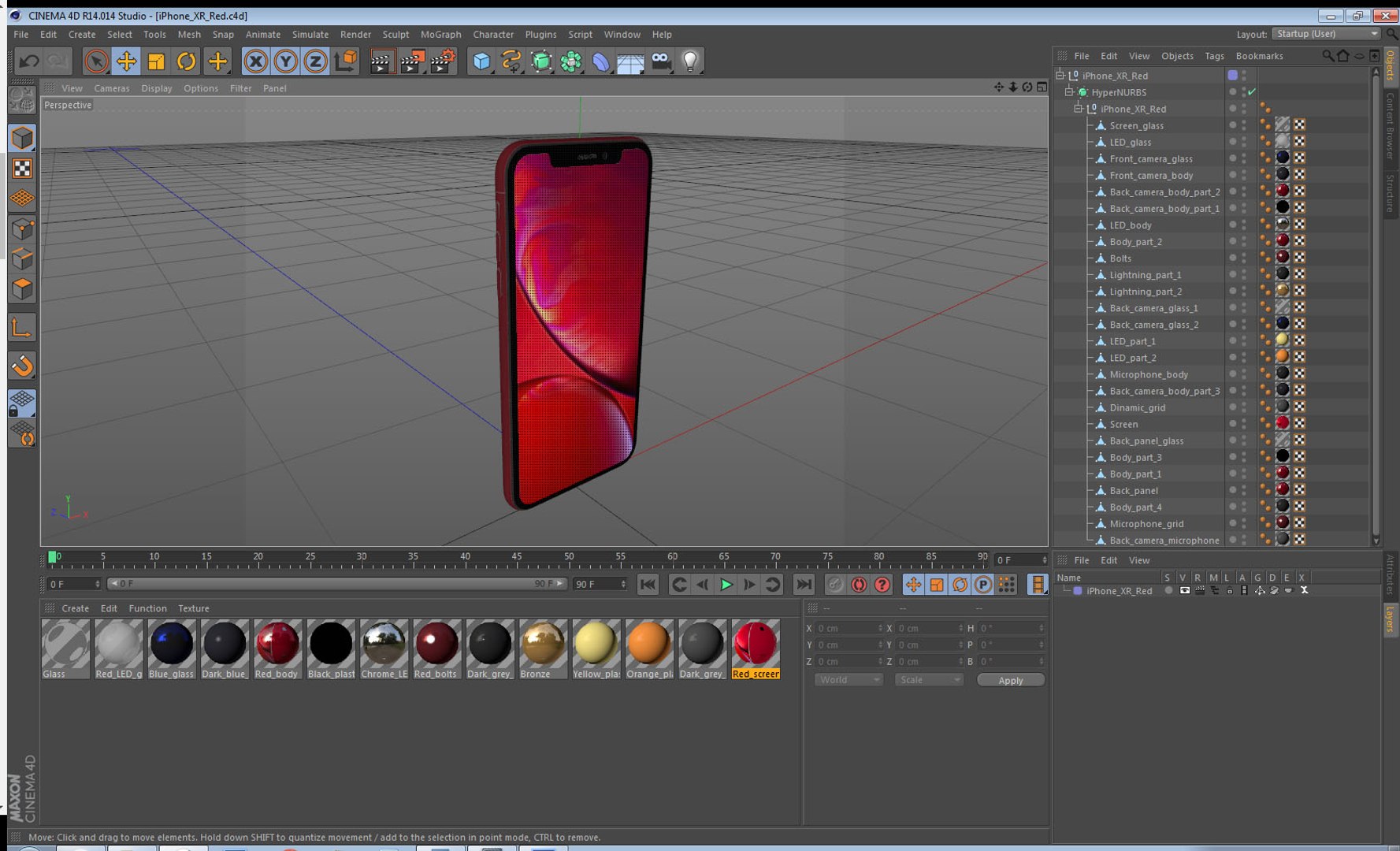The image size is (1400, 851).
Task: Select the Orange_pl material swatch
Action: pyautogui.click(x=649, y=649)
